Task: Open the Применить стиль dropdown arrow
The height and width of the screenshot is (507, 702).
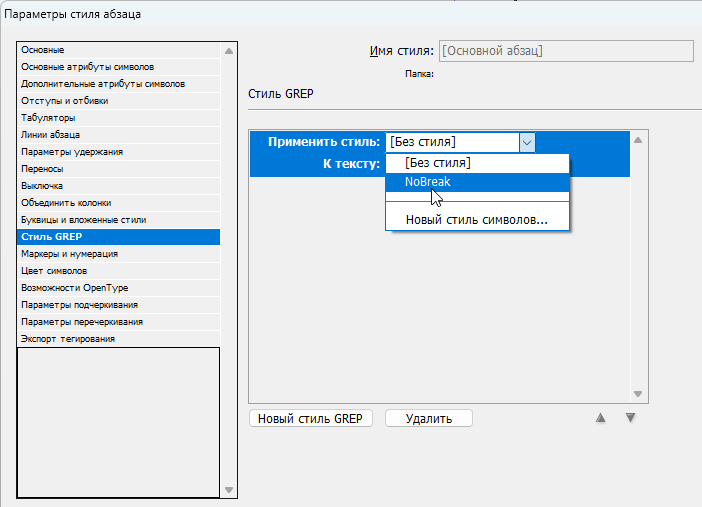Action: (527, 142)
